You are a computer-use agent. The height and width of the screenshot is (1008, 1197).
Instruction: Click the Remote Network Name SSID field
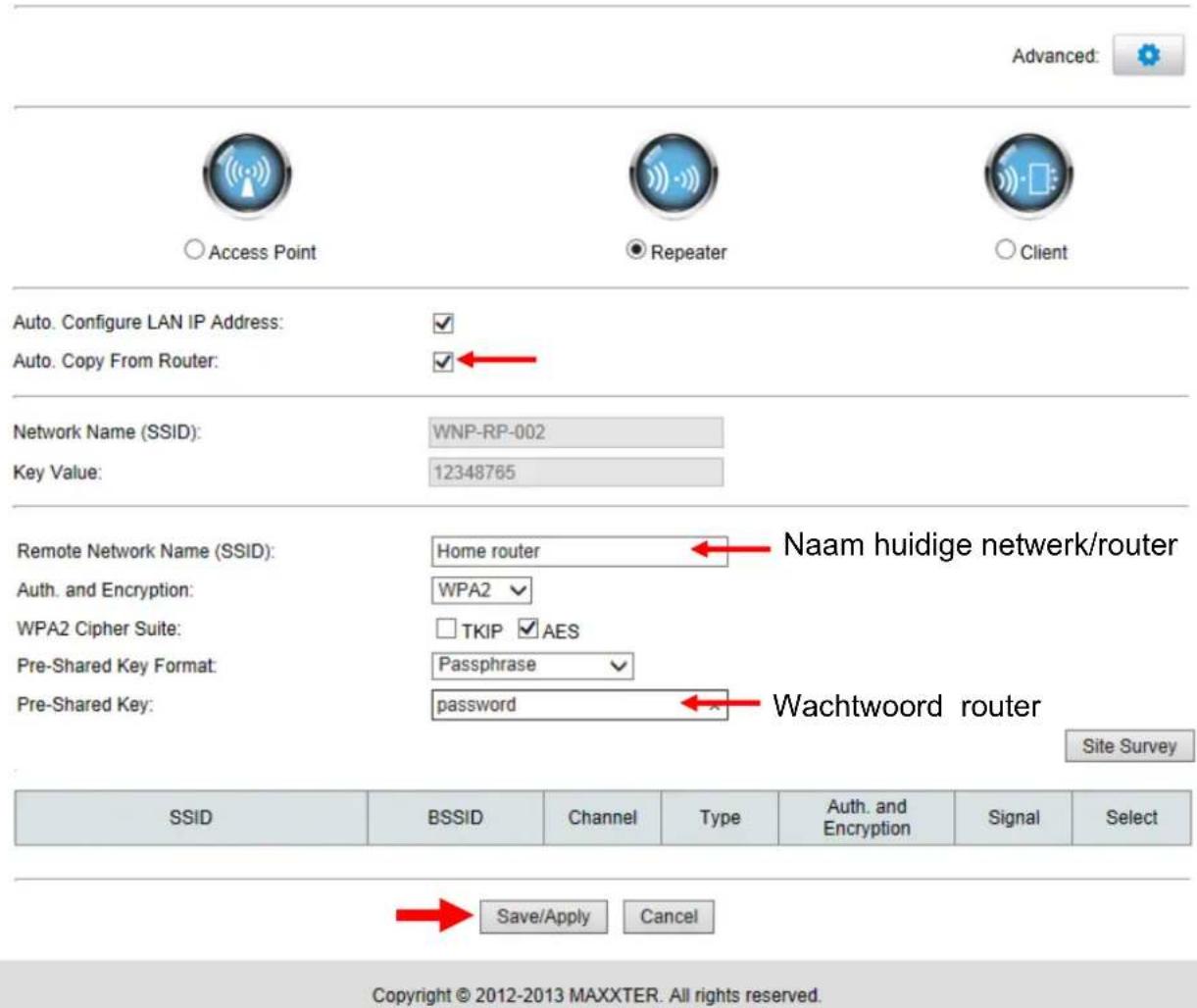579,551
